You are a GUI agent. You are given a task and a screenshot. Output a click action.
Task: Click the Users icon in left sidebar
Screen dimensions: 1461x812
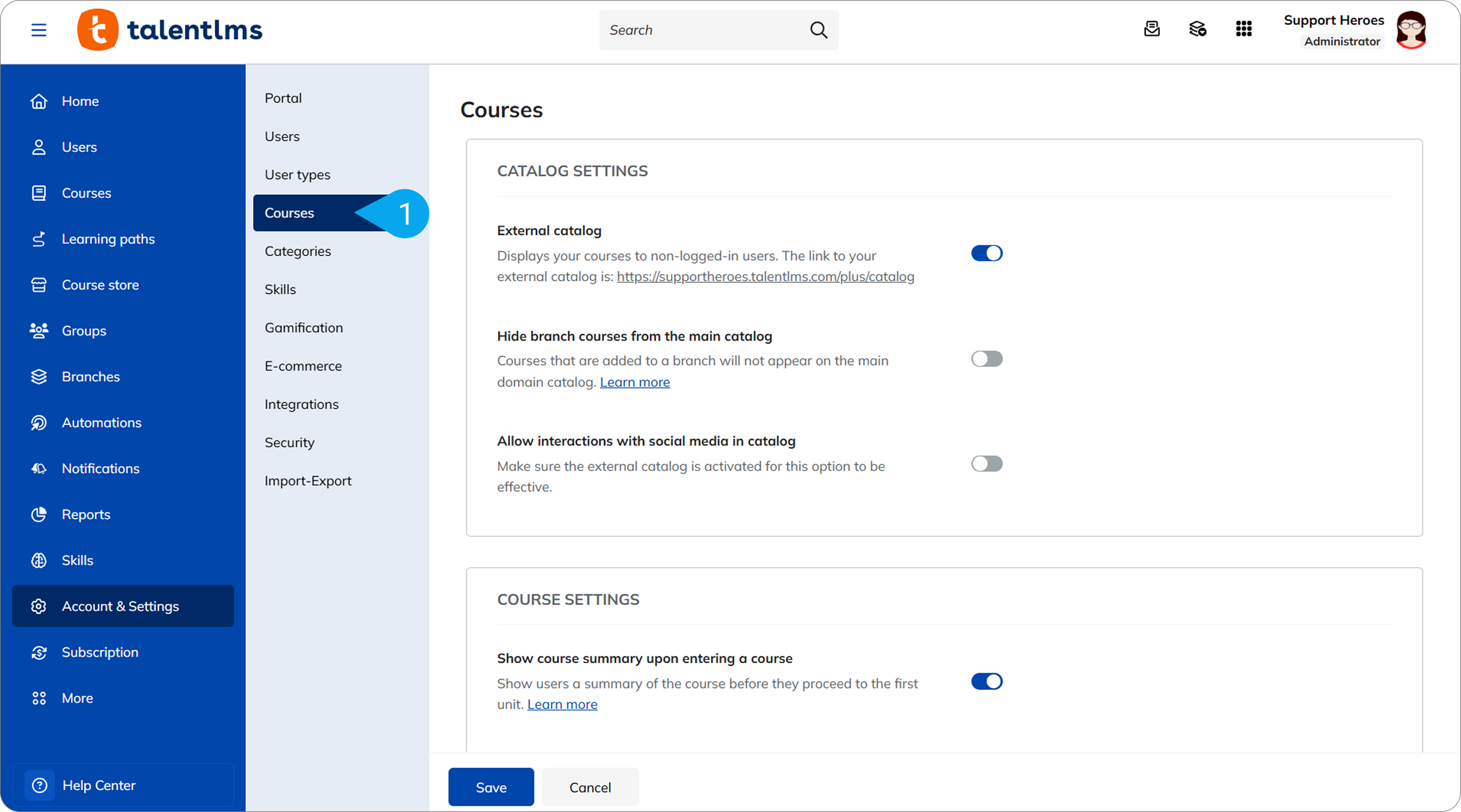(x=39, y=147)
